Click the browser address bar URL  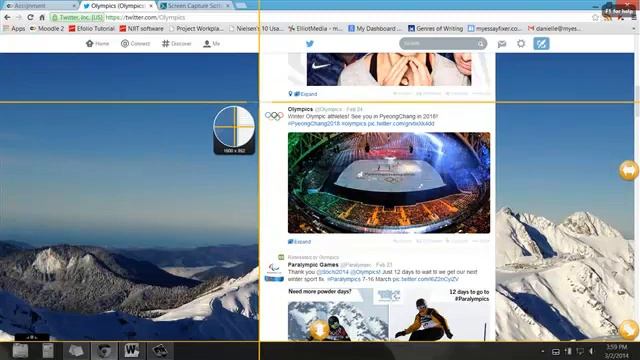point(145,18)
